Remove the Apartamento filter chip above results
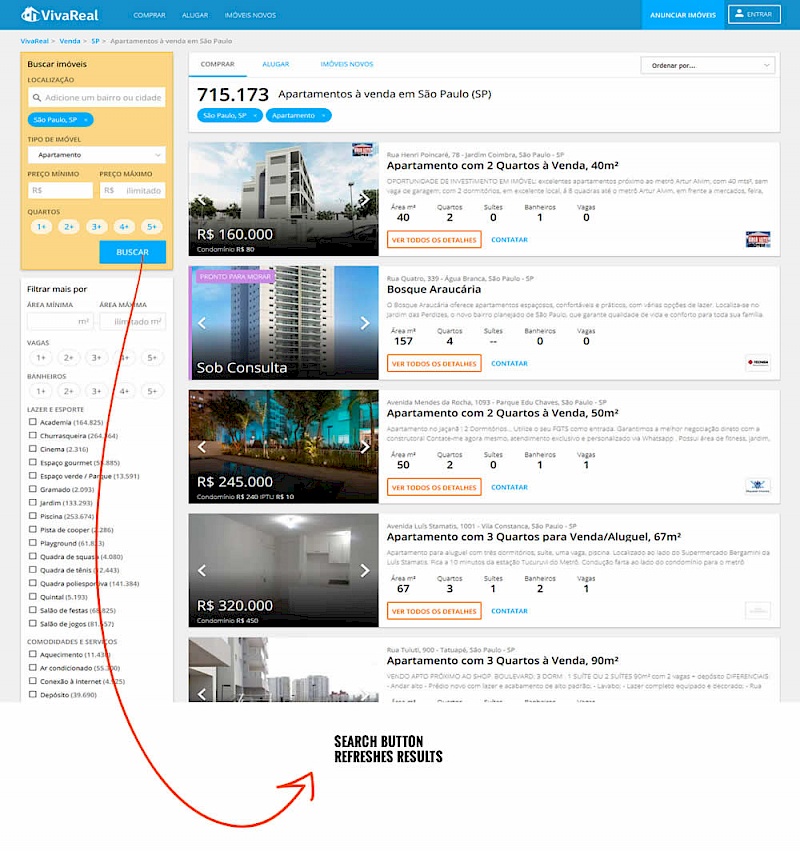This screenshot has width=800, height=851. [x=323, y=116]
